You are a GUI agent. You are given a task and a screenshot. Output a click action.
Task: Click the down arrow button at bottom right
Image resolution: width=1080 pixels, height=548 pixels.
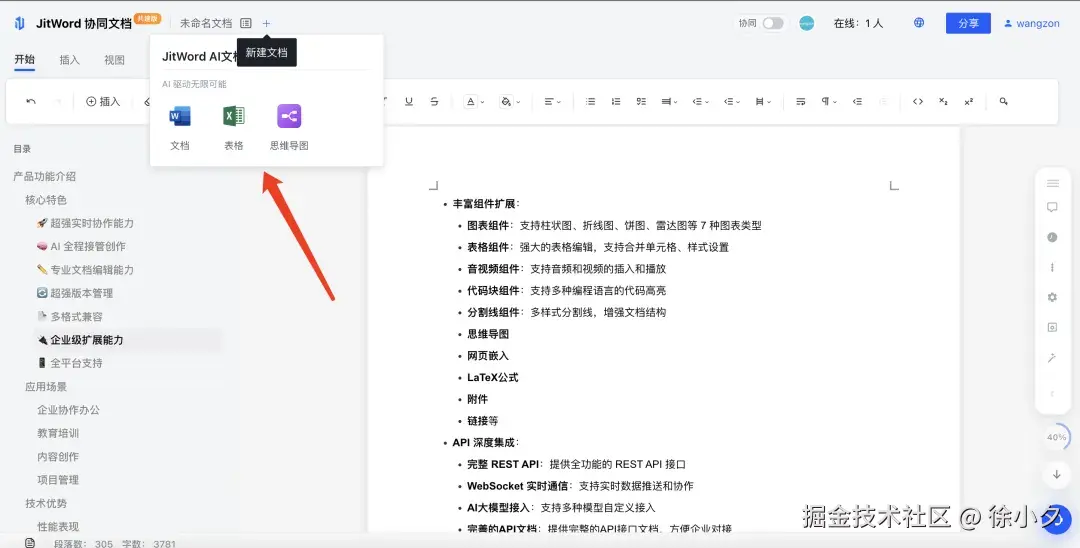1057,474
